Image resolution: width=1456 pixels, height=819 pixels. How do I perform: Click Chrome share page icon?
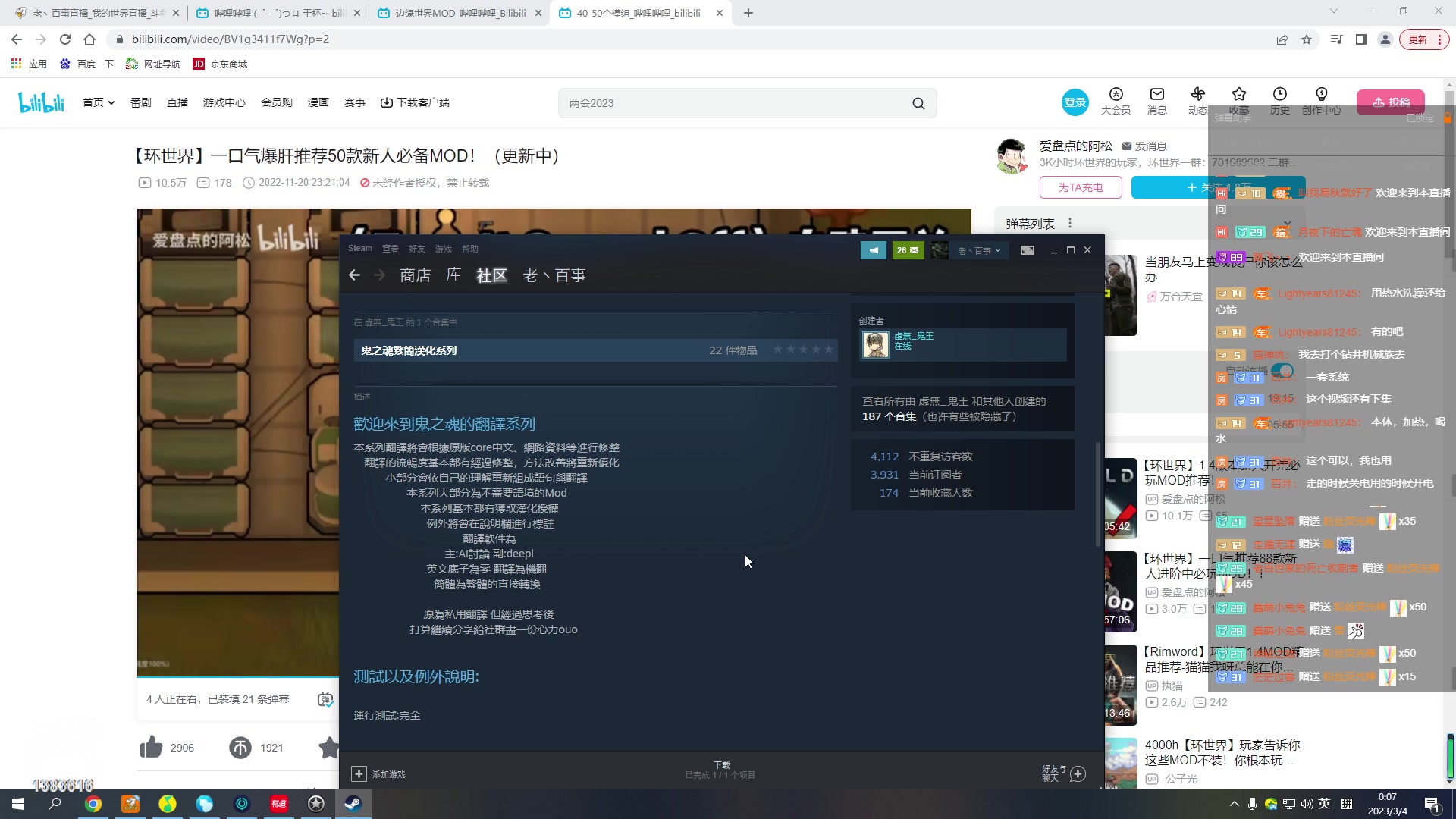[x=1282, y=39]
